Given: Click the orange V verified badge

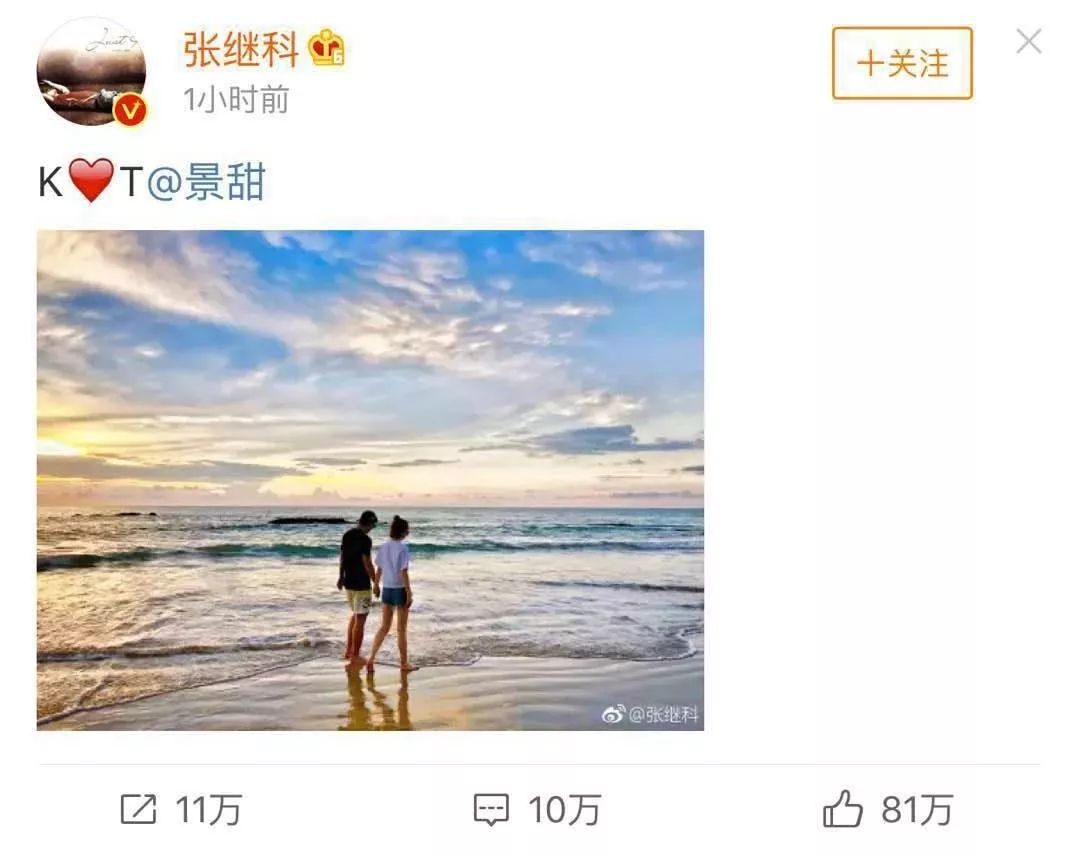Looking at the screenshot, I should pyautogui.click(x=130, y=110).
